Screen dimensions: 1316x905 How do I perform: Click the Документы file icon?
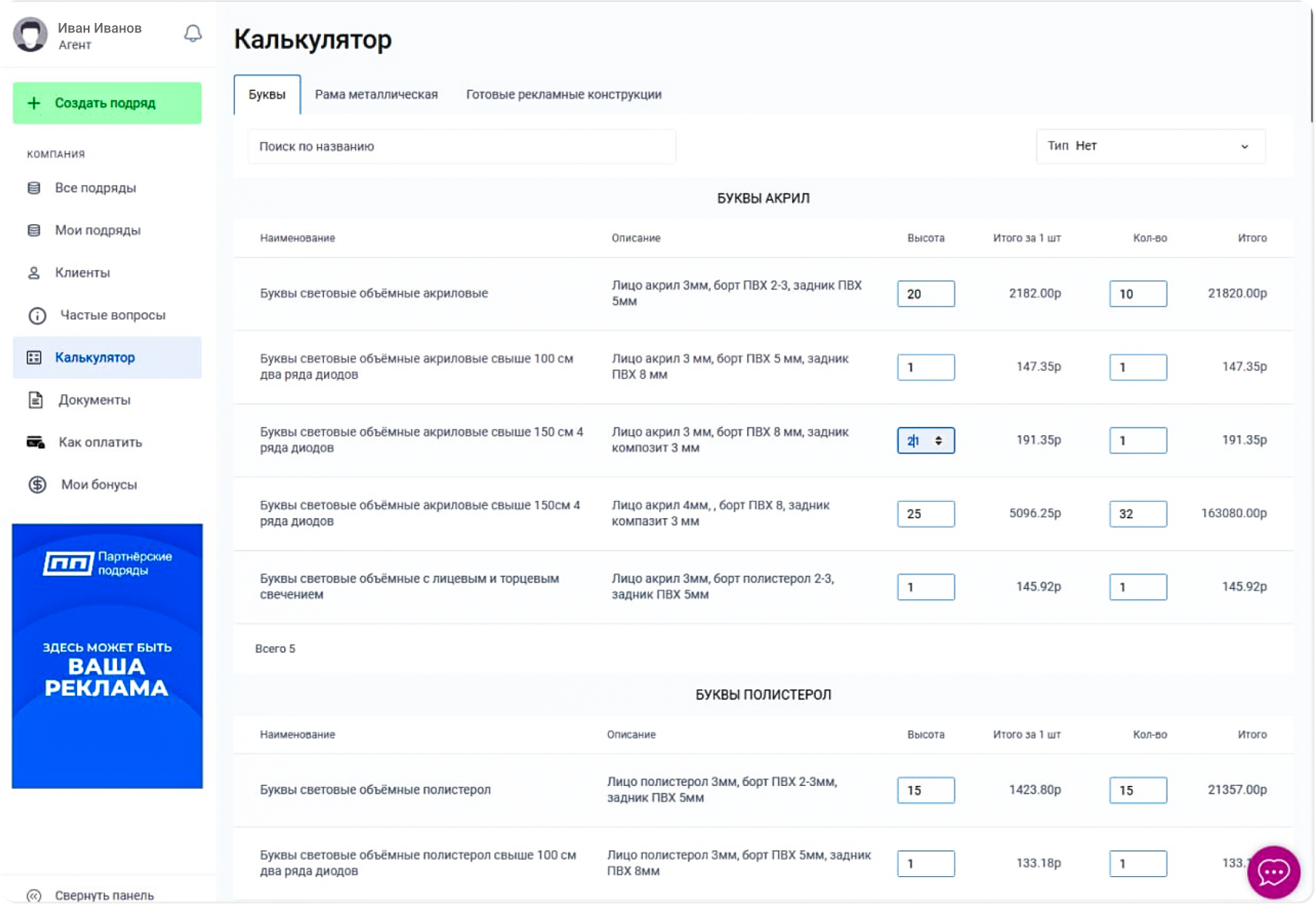(x=36, y=400)
